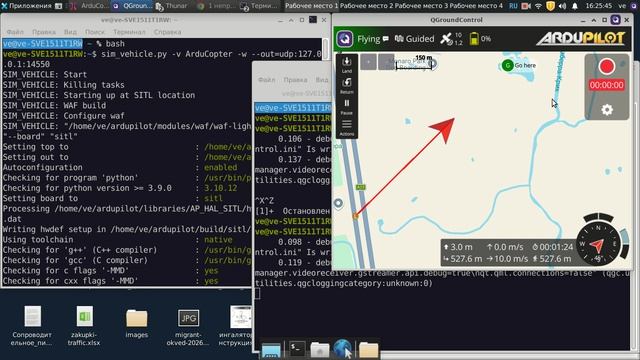The image size is (640, 360).
Task: Click the notification bell tray icon
Action: (575, 6)
